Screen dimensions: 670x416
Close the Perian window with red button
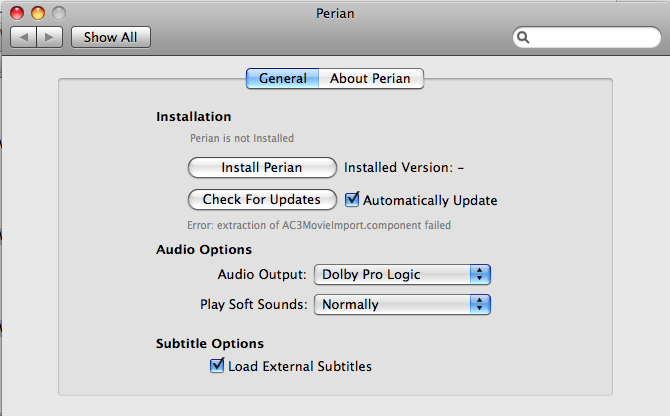17,13
